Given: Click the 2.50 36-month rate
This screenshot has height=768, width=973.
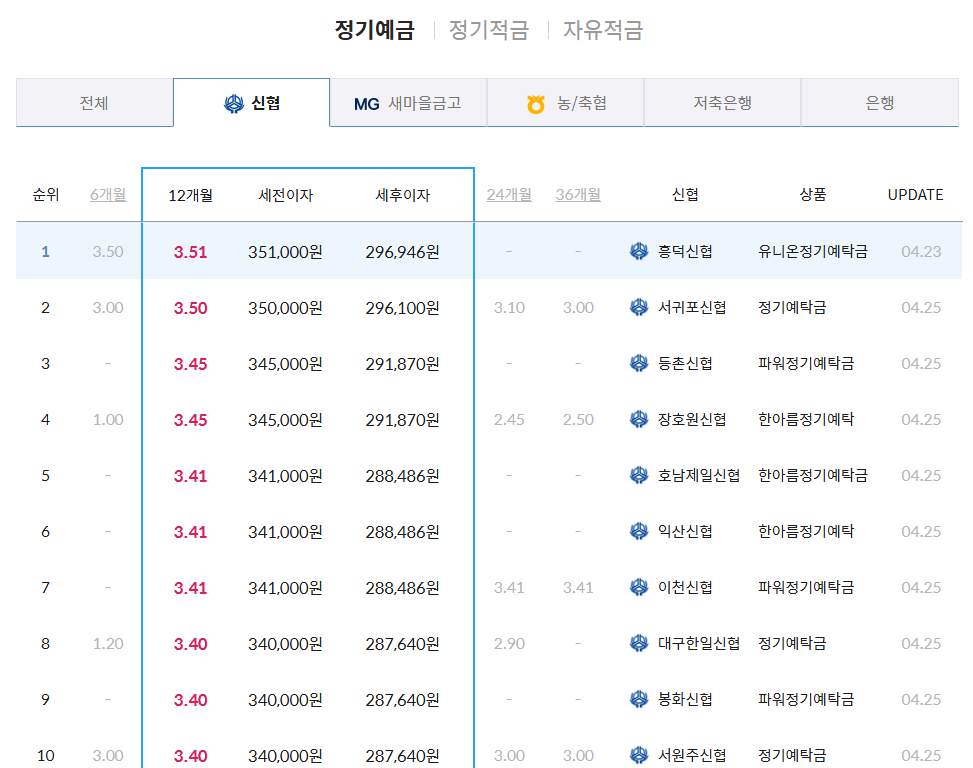Looking at the screenshot, I should pyautogui.click(x=578, y=419).
